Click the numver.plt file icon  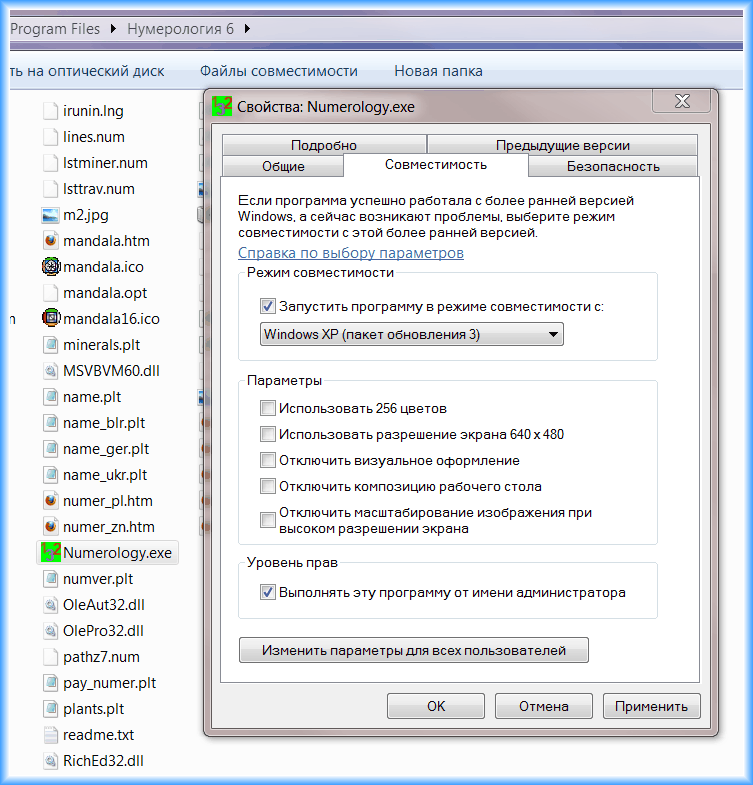tap(51, 579)
